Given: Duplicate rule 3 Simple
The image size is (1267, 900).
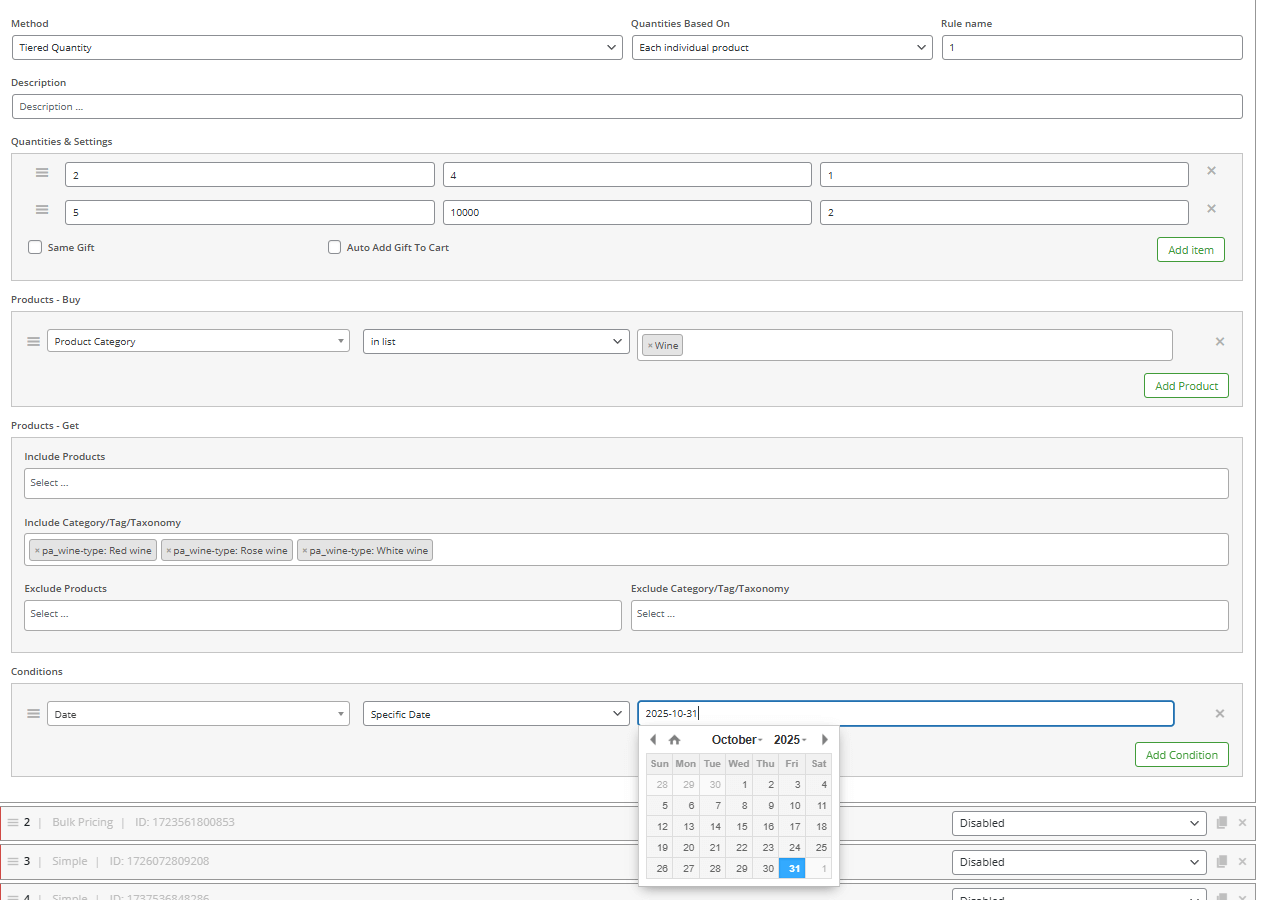Looking at the screenshot, I should (x=1221, y=861).
